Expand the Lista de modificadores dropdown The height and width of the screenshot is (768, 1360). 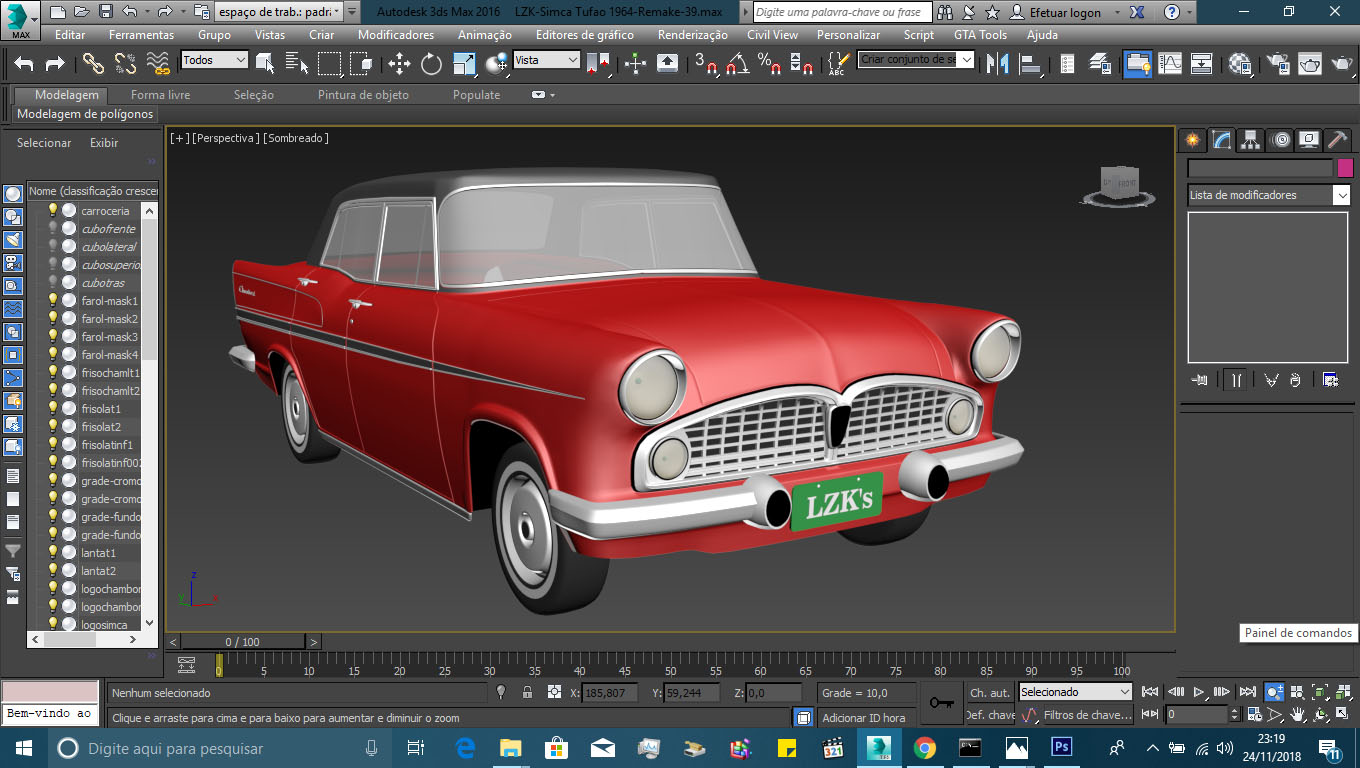click(1341, 195)
